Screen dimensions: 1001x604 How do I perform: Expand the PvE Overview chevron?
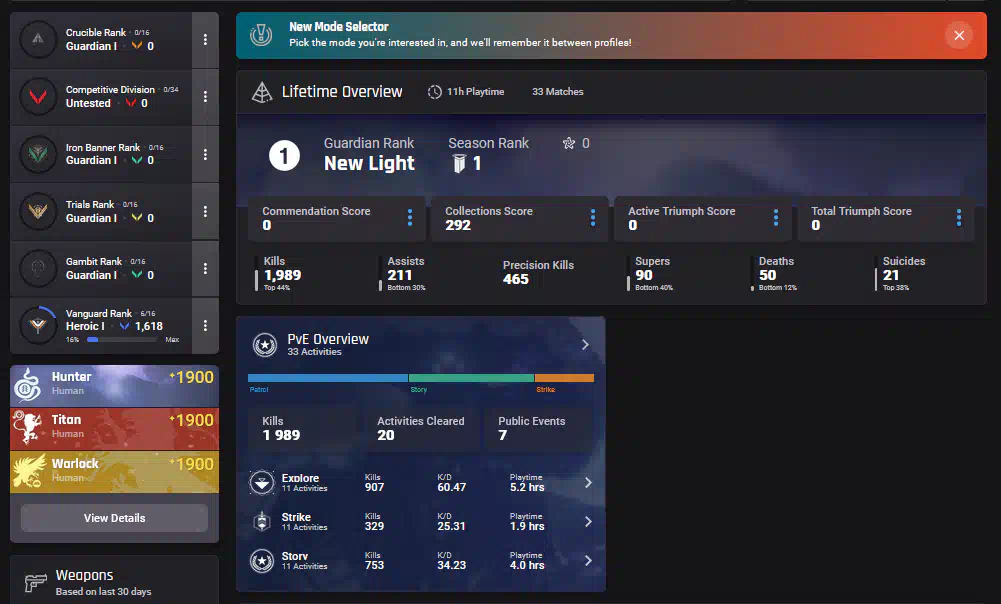coord(585,345)
